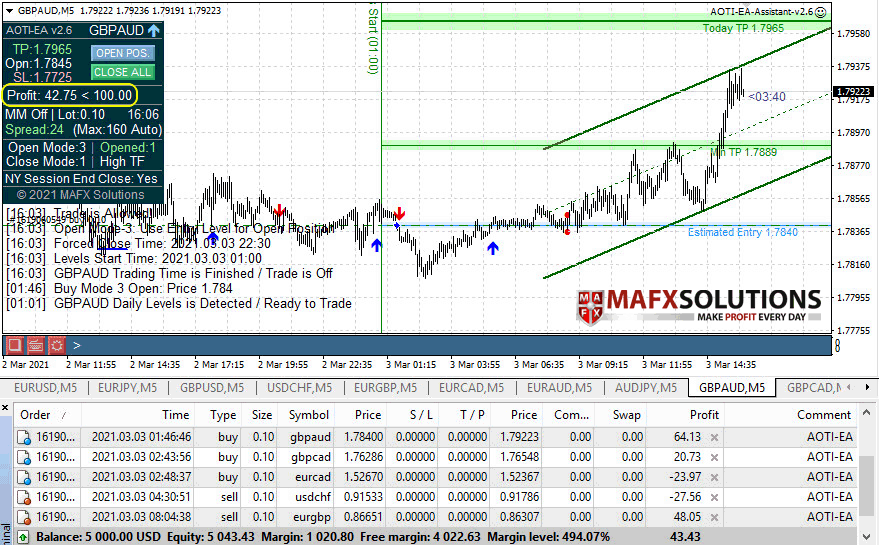
Task: Click the eurcad profit value -23.97
Action: pos(685,477)
